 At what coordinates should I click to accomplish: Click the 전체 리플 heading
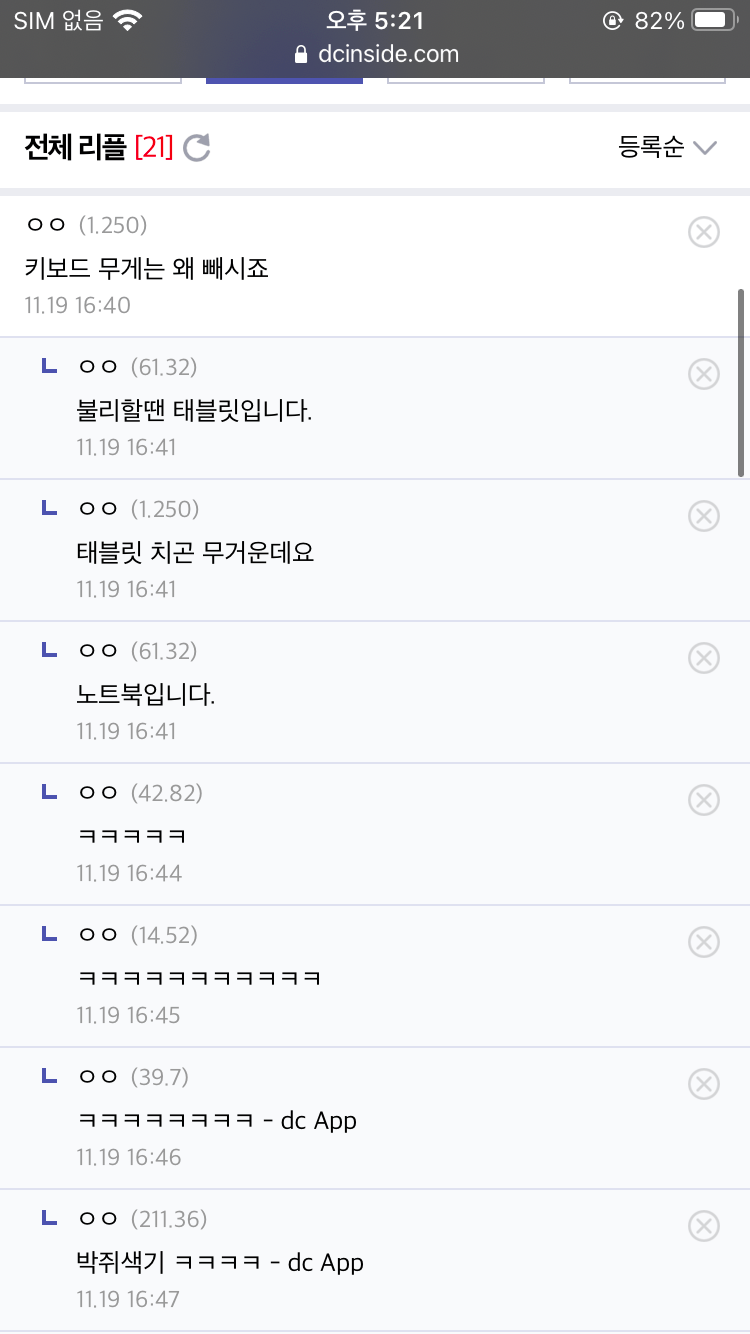[x=76, y=148]
